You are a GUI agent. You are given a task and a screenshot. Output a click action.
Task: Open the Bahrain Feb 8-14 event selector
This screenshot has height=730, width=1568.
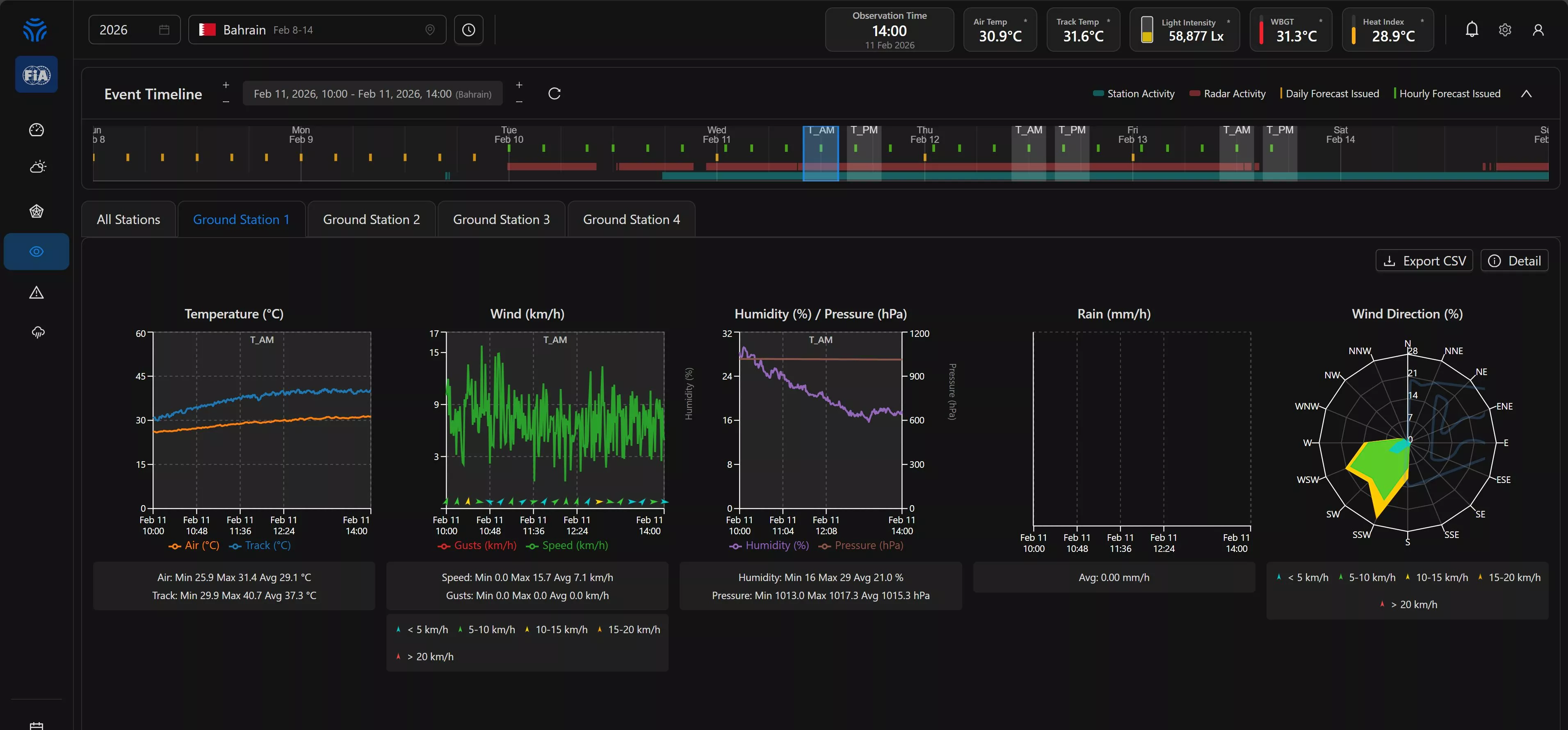[317, 30]
